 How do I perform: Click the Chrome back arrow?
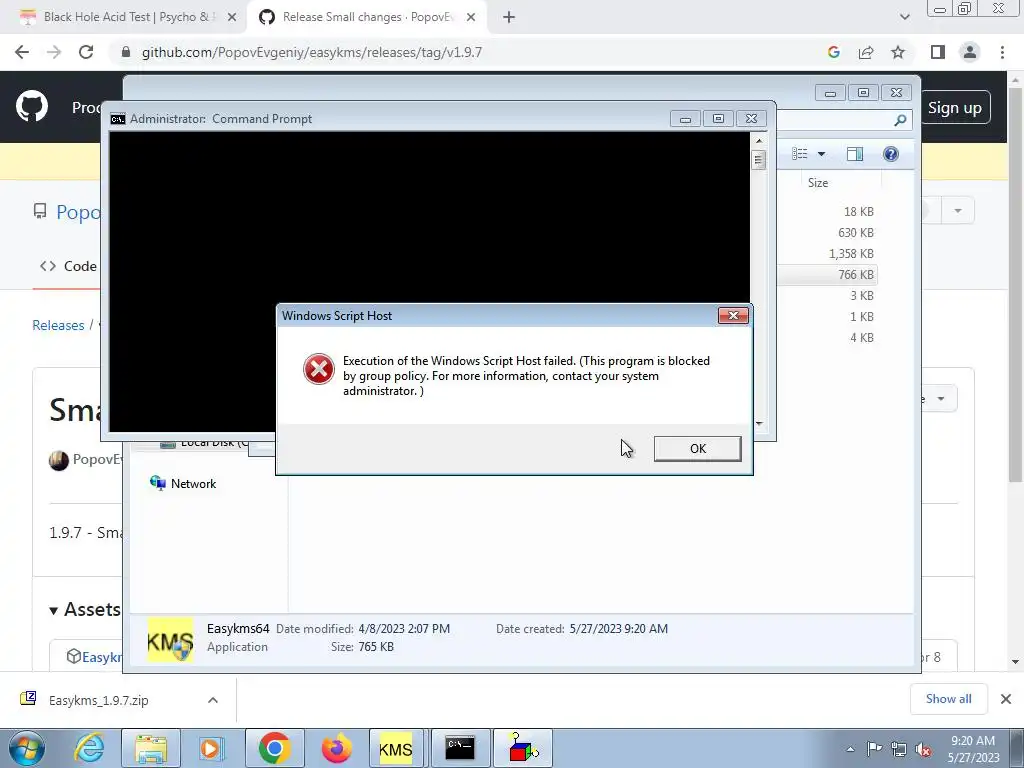point(22,52)
